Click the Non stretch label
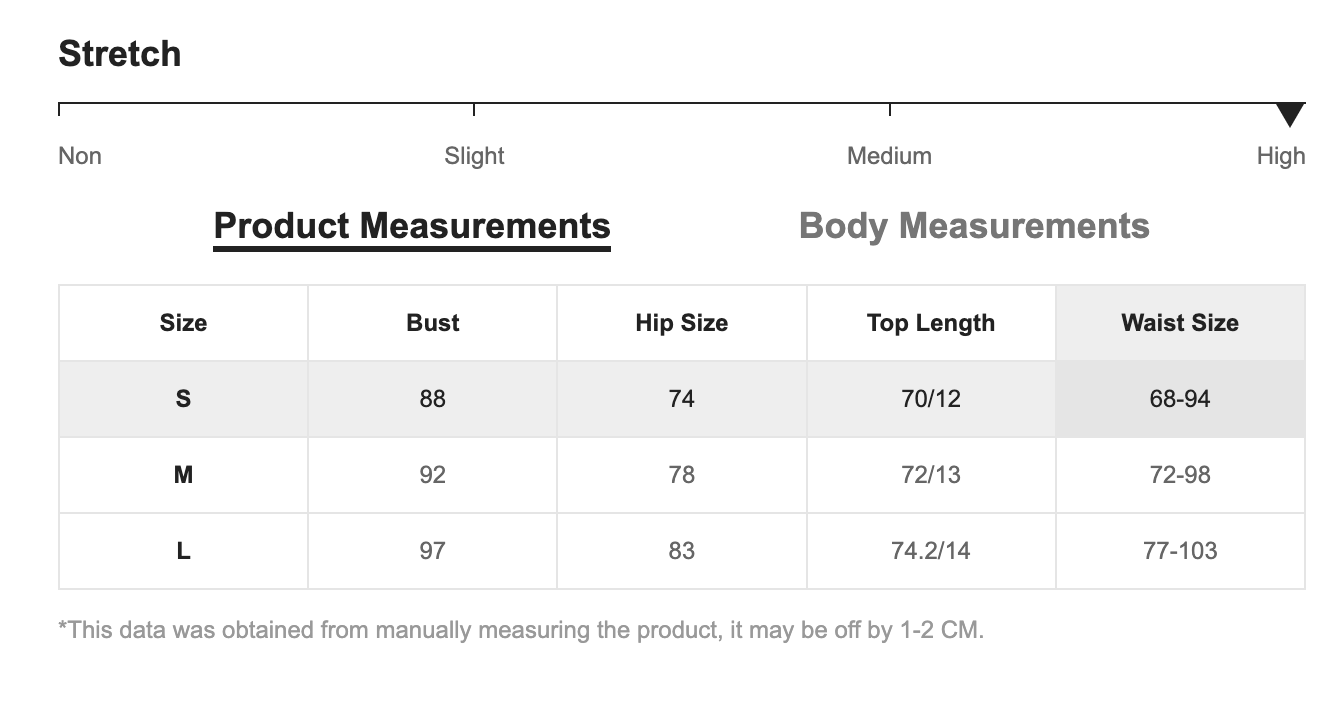The image size is (1334, 708). [x=80, y=156]
